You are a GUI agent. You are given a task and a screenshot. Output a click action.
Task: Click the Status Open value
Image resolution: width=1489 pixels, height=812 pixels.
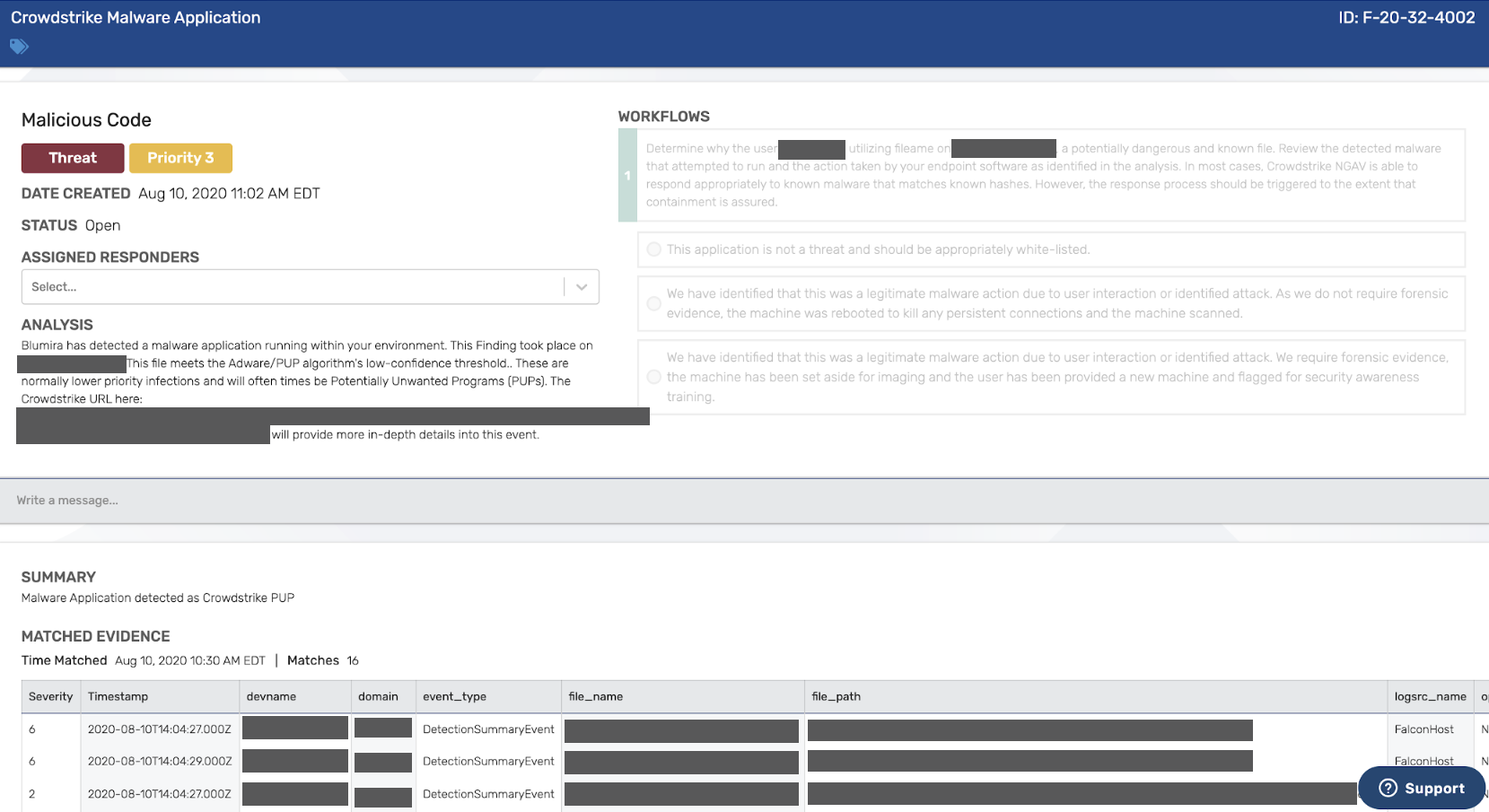coord(102,225)
